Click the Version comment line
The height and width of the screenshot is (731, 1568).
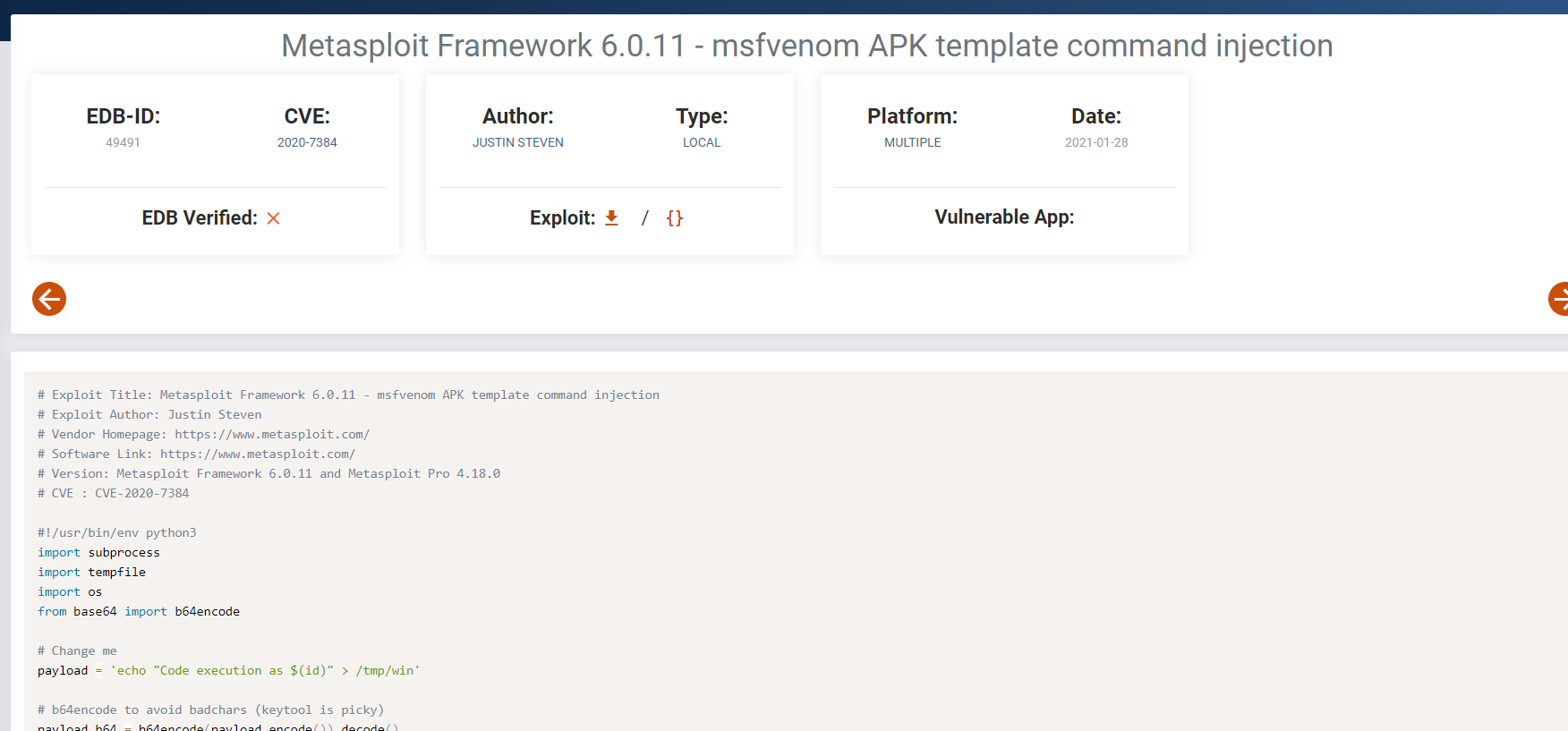pyautogui.click(x=268, y=473)
